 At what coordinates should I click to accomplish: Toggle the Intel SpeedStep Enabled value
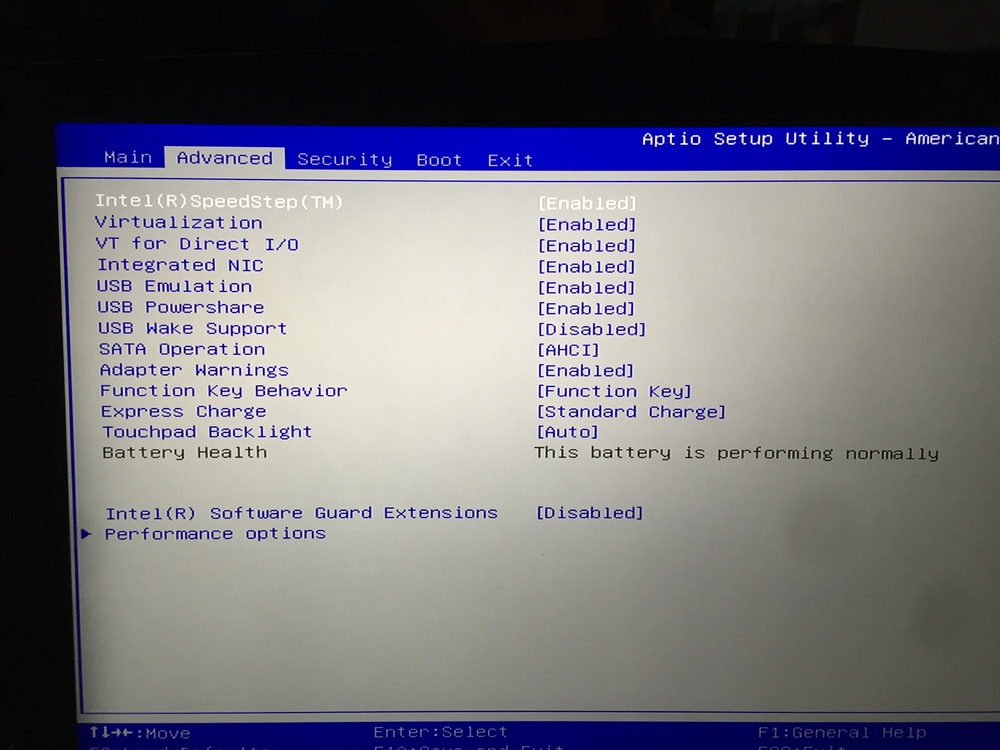pos(587,203)
